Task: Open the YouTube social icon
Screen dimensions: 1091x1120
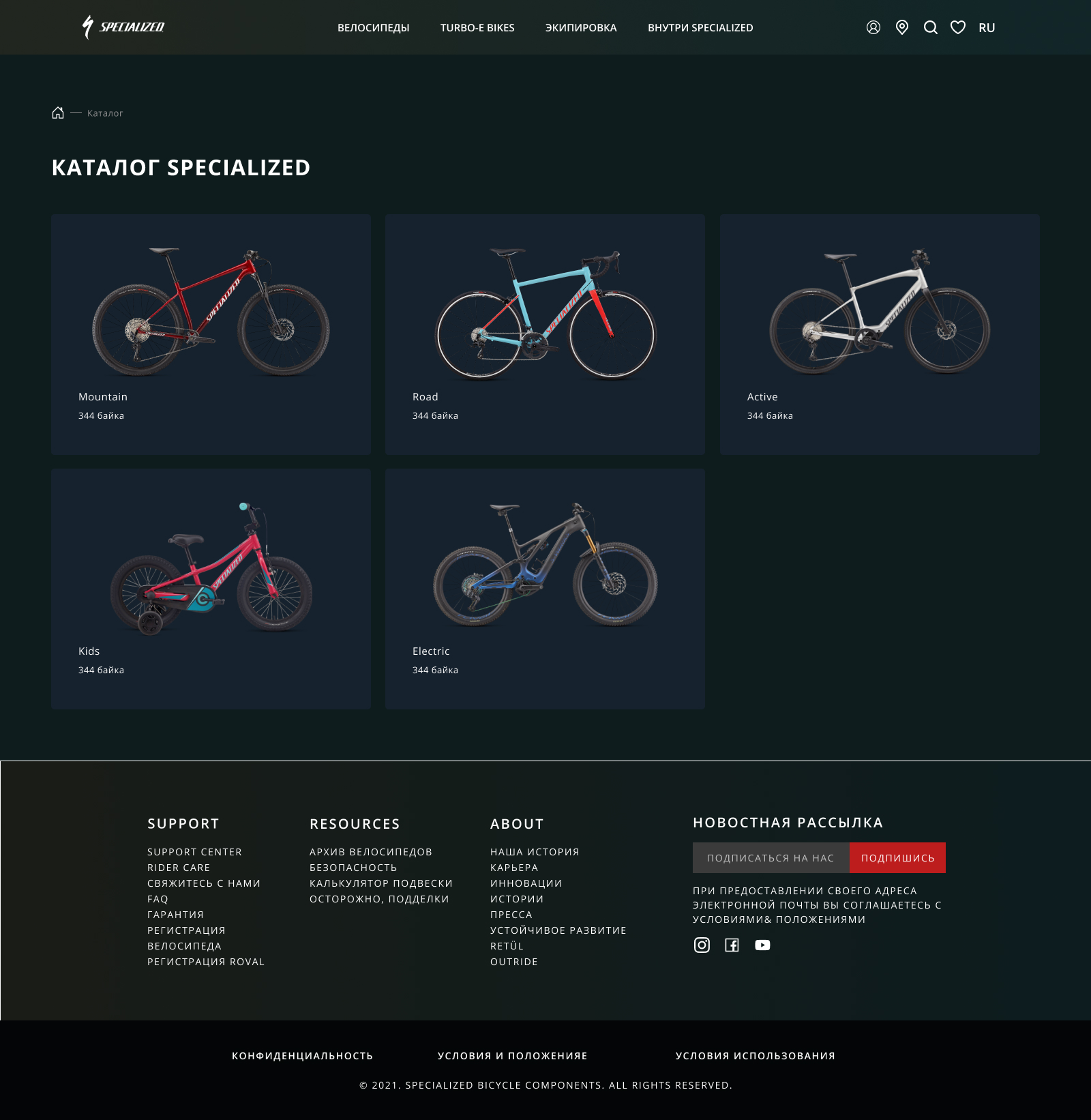Action: tap(762, 945)
